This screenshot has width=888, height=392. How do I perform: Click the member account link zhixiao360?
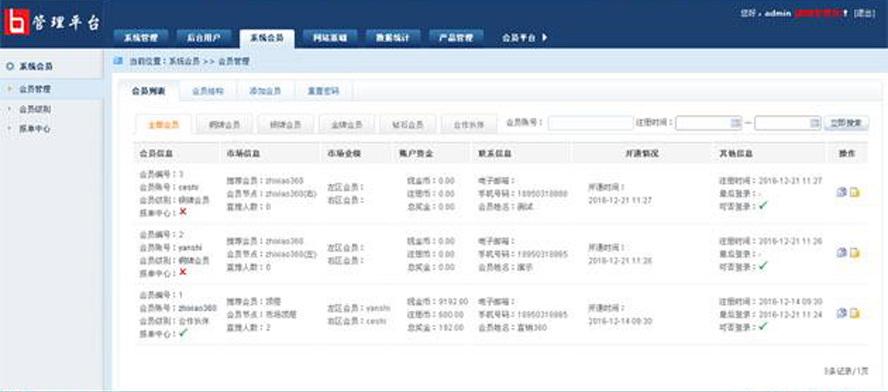(197, 308)
